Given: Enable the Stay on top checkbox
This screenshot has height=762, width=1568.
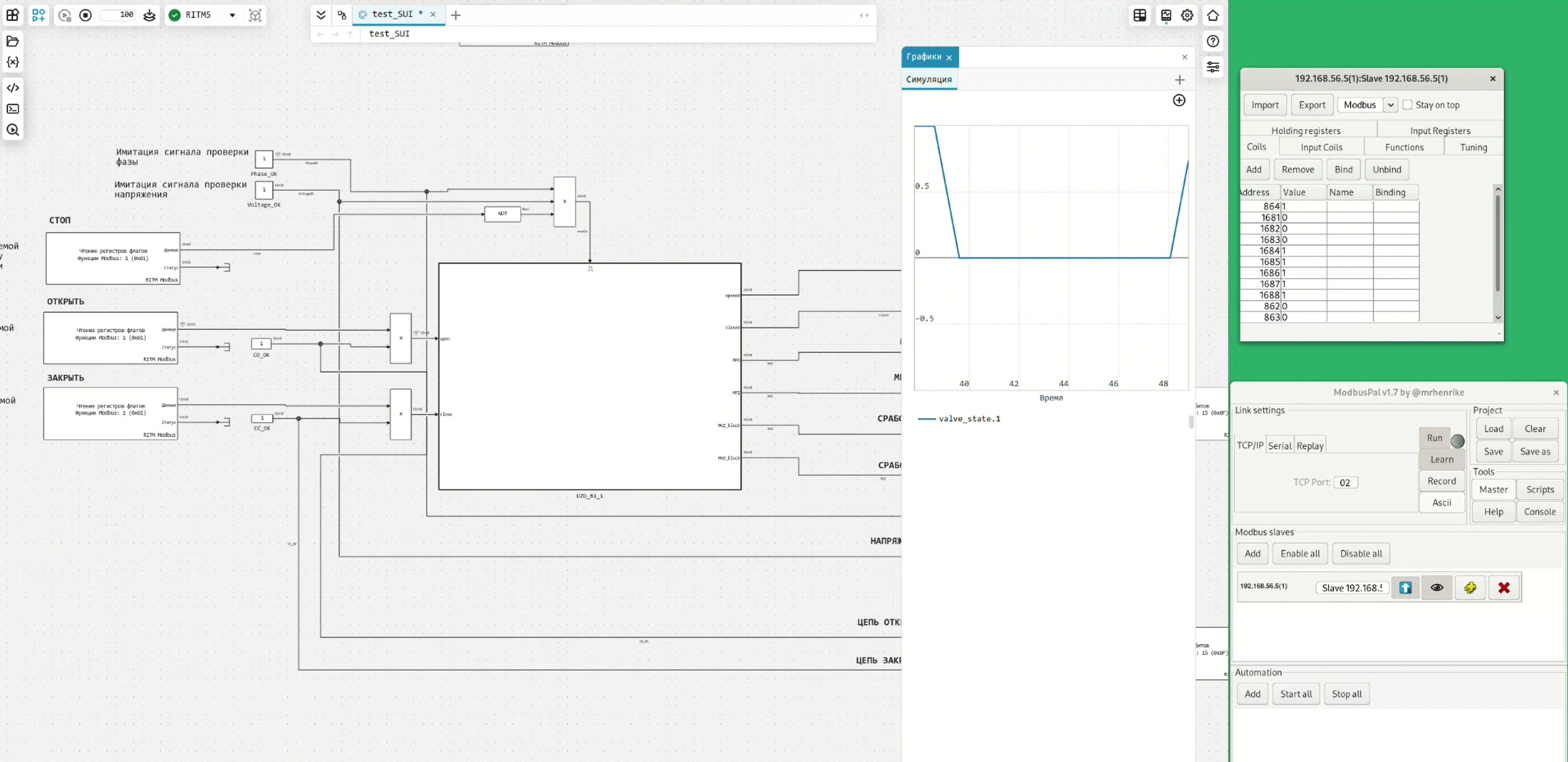Looking at the screenshot, I should click(x=1407, y=105).
